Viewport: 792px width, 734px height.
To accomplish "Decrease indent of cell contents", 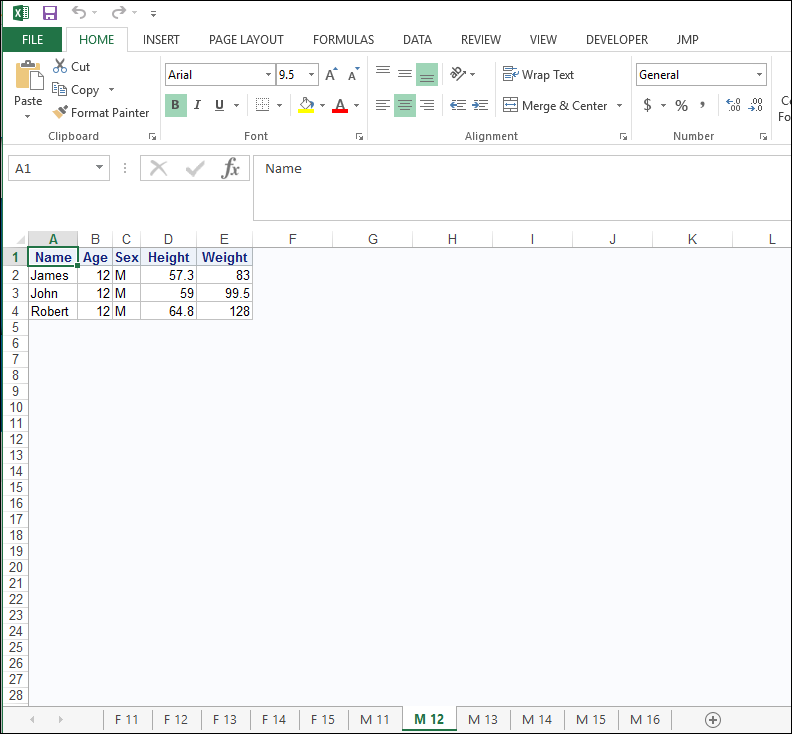I will tap(458, 105).
